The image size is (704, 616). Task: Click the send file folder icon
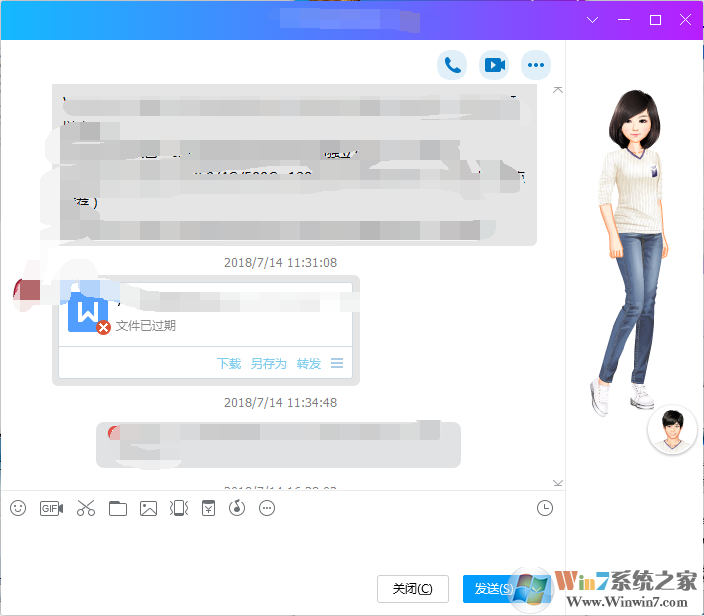118,508
